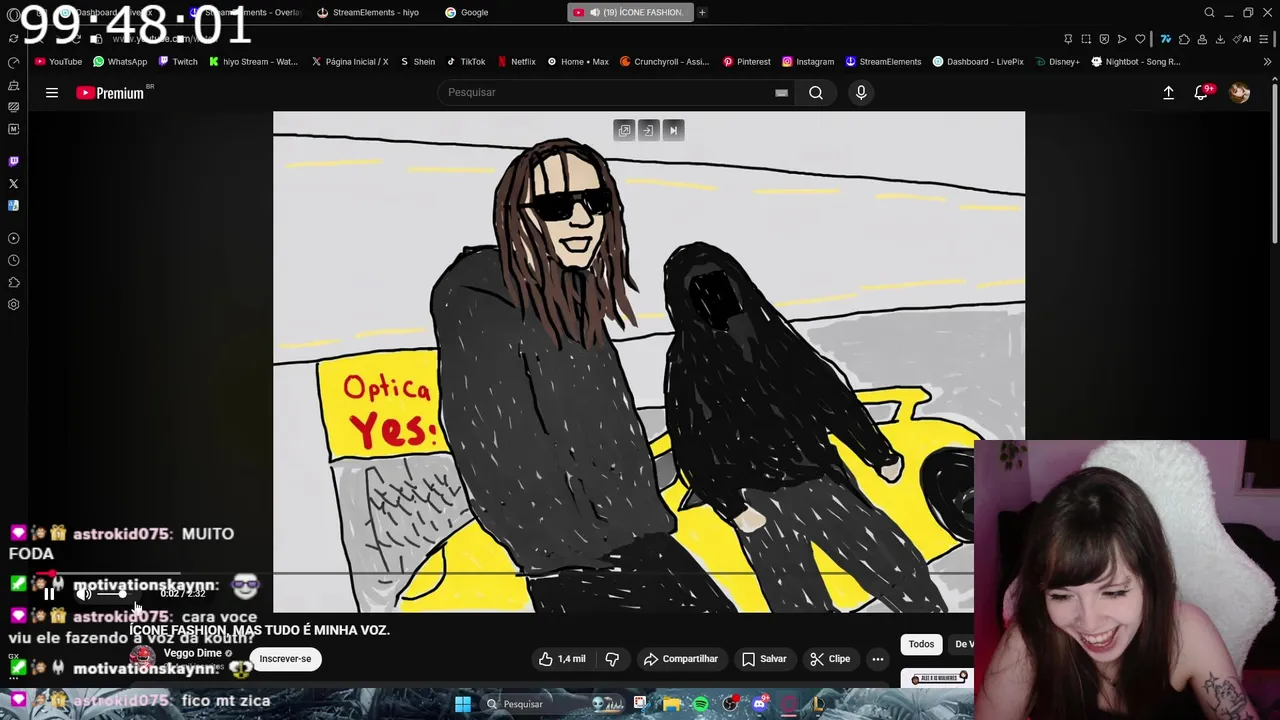Open File Explorer from the taskbar
The image size is (1280, 720).
click(x=671, y=704)
